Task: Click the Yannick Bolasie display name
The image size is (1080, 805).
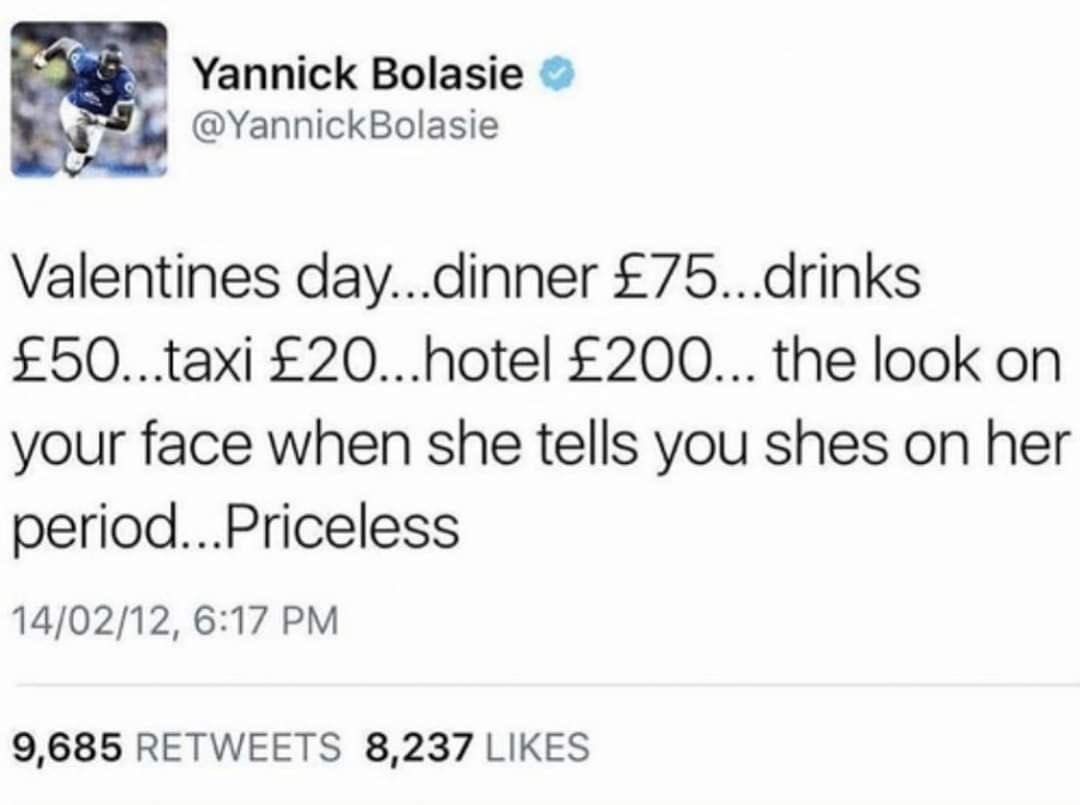Action: (x=357, y=75)
